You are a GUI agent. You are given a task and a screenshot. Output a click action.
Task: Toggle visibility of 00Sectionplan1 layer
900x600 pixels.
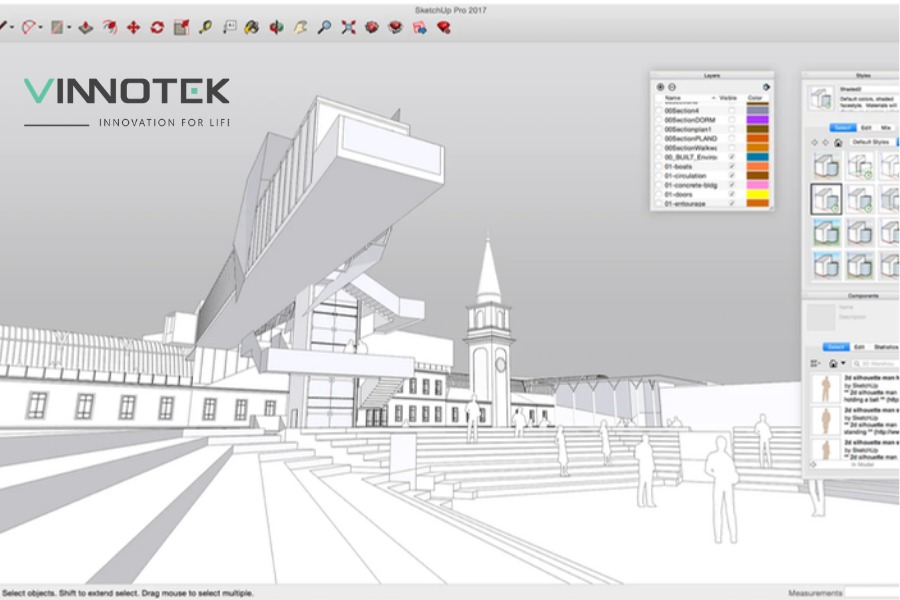[x=731, y=129]
